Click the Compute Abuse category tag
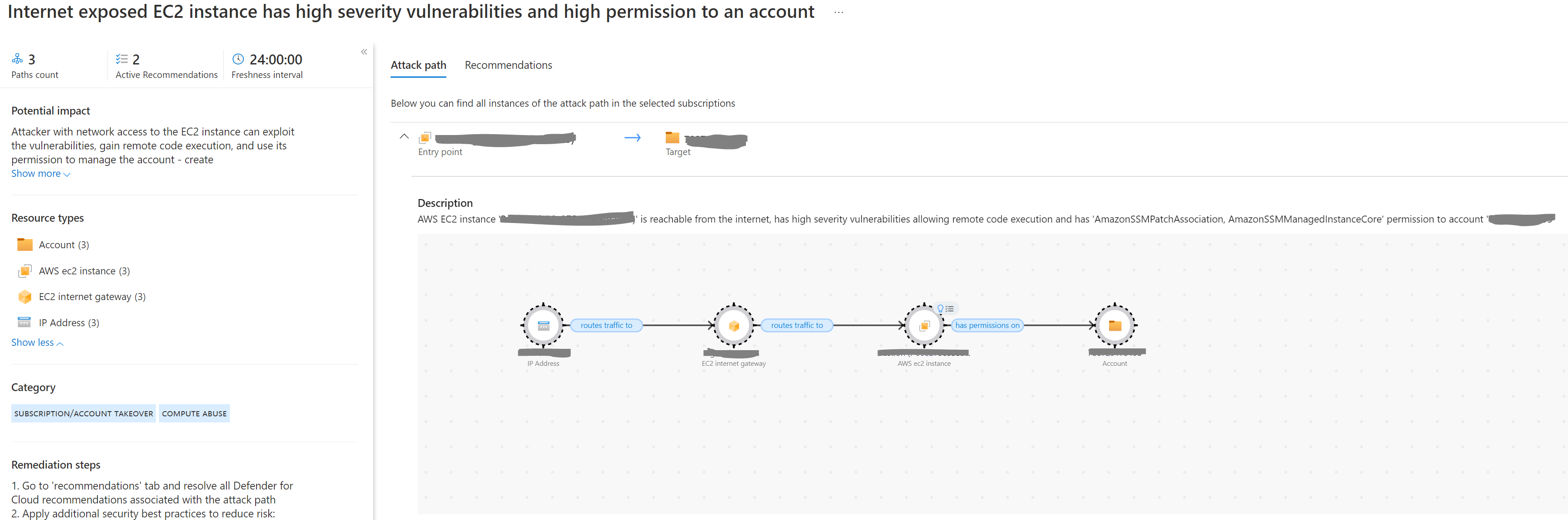This screenshot has width=1568, height=520. (194, 413)
